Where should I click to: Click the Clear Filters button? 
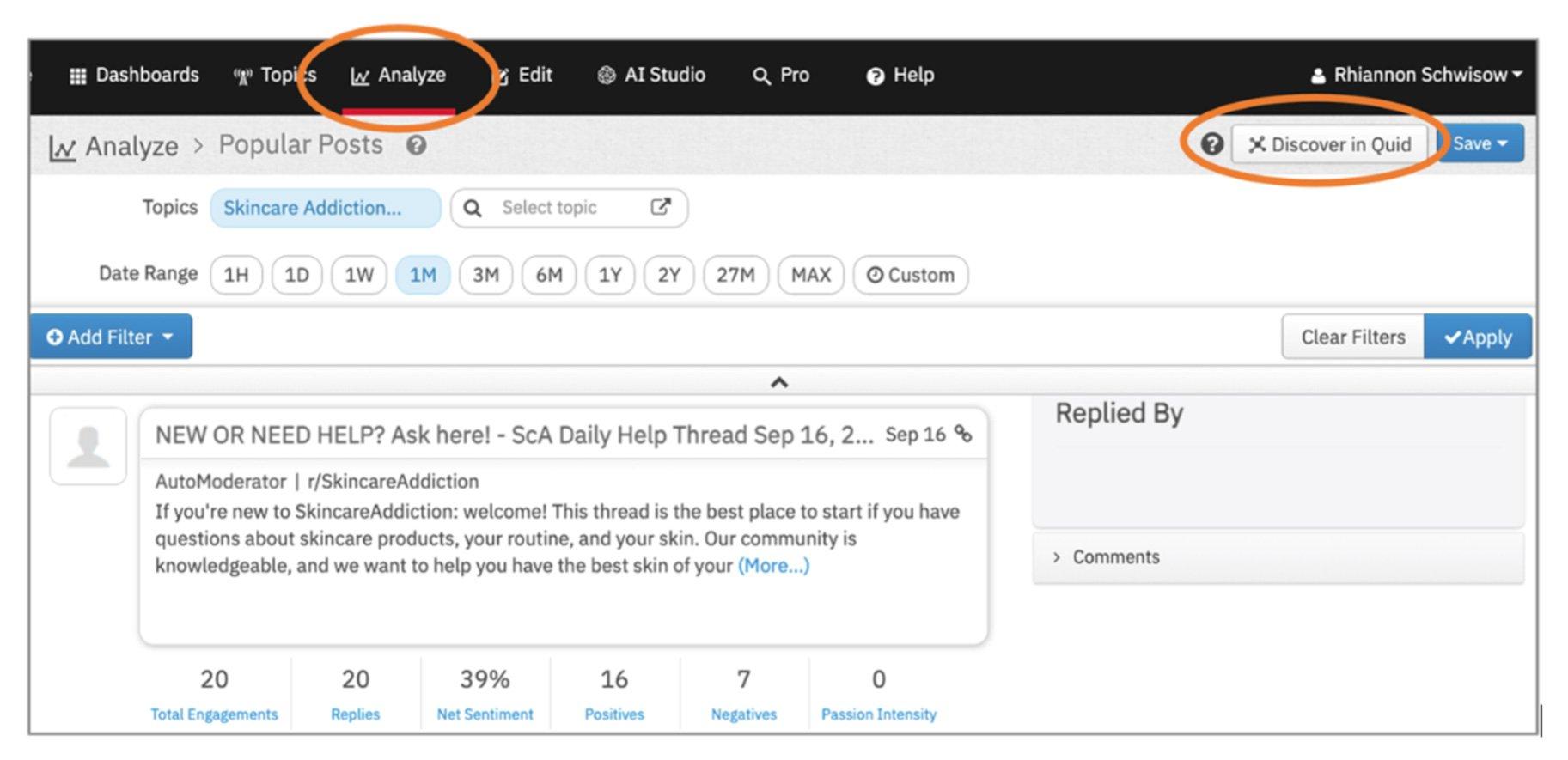[x=1353, y=337]
